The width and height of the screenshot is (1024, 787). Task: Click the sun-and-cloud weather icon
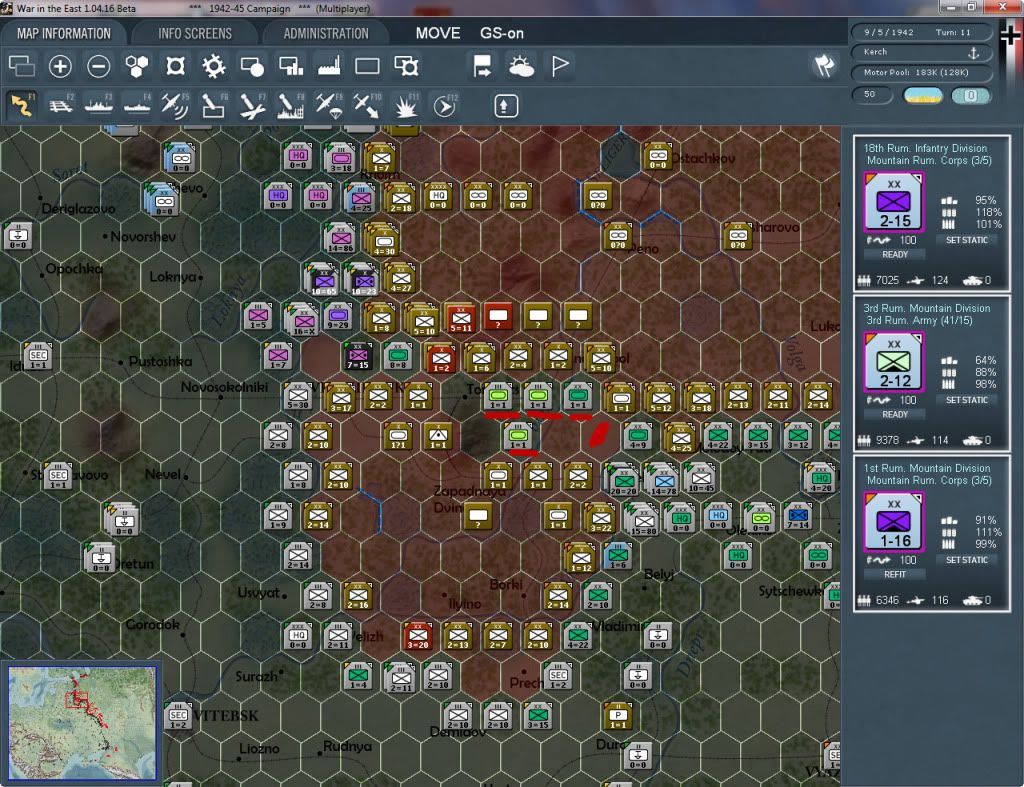521,66
